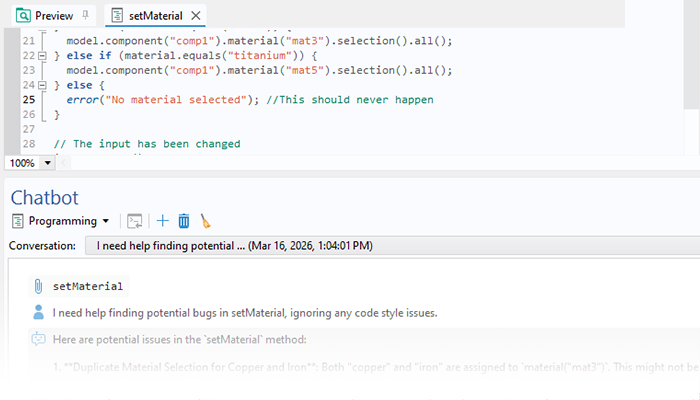Collapse the code block at line 22
Image resolution: width=700 pixels, height=400 pixels.
tap(42, 56)
